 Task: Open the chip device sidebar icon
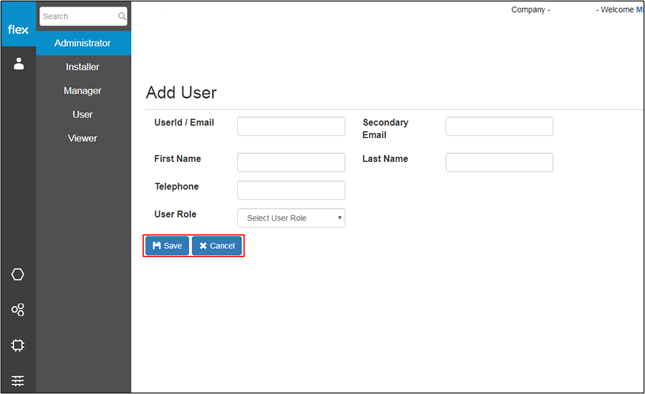(18, 345)
